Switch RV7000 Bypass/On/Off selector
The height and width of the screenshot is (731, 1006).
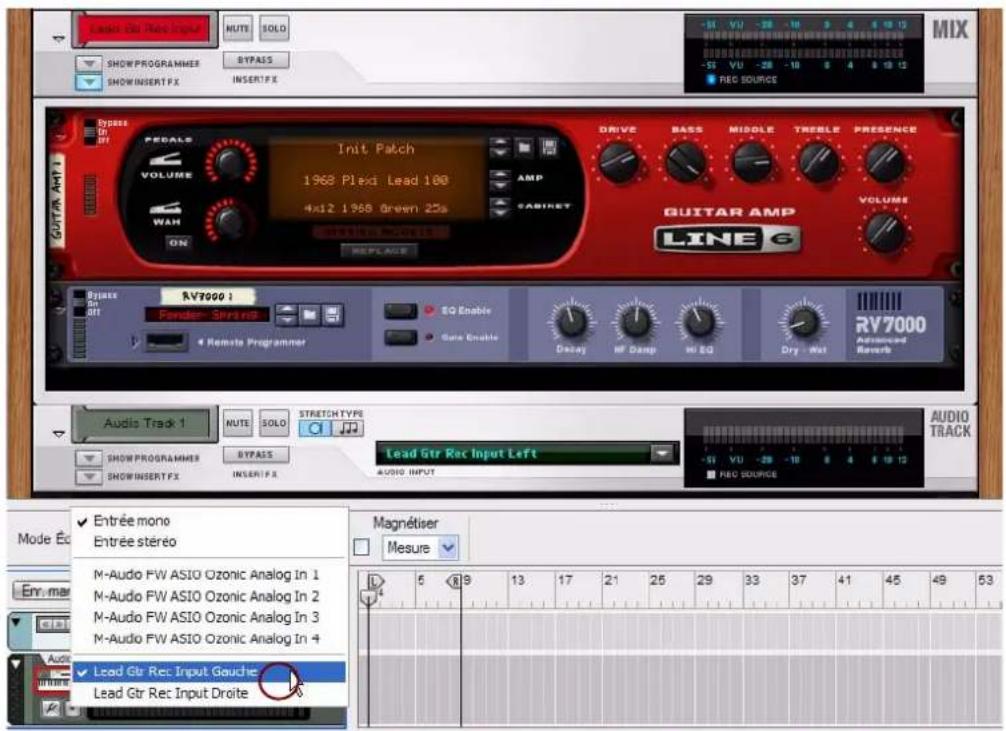tap(79, 304)
